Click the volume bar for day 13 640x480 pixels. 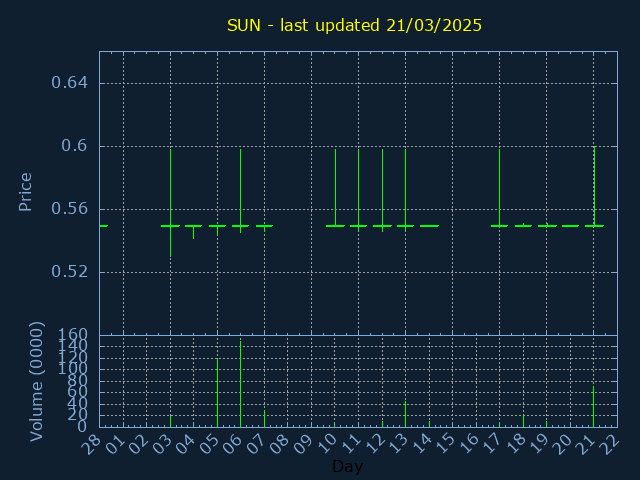405,414
